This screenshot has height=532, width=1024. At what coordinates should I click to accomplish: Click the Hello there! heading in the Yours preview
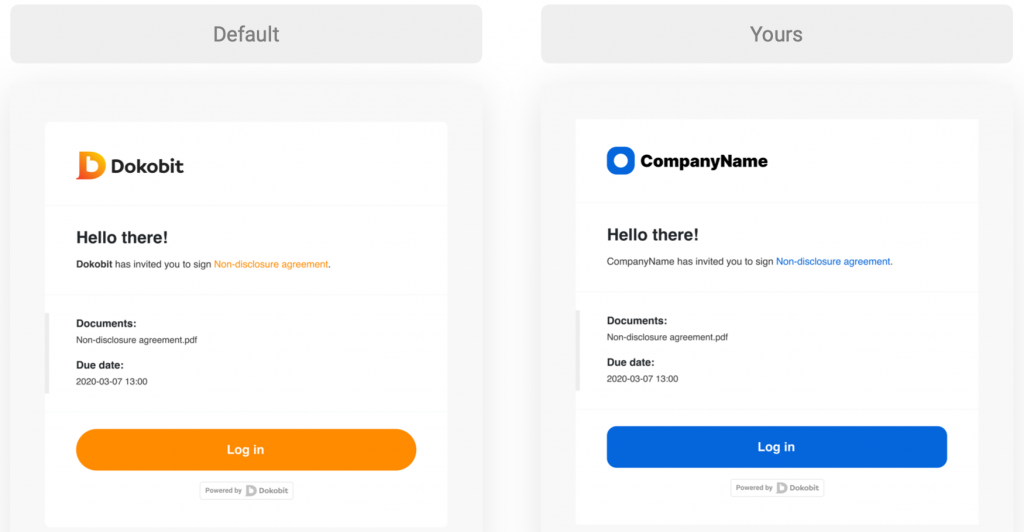[x=653, y=235]
